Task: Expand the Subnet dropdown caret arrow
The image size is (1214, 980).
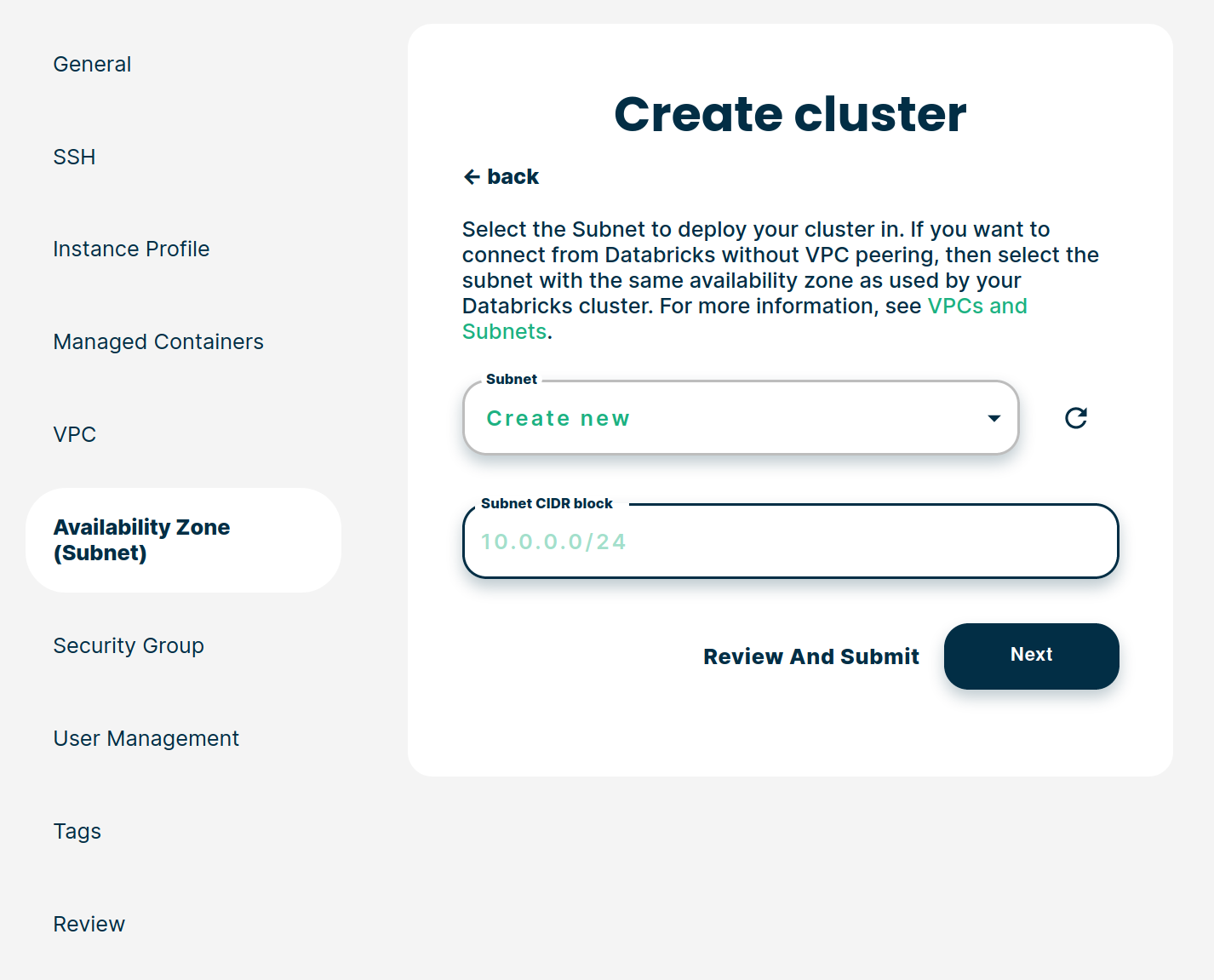Action: click(994, 418)
